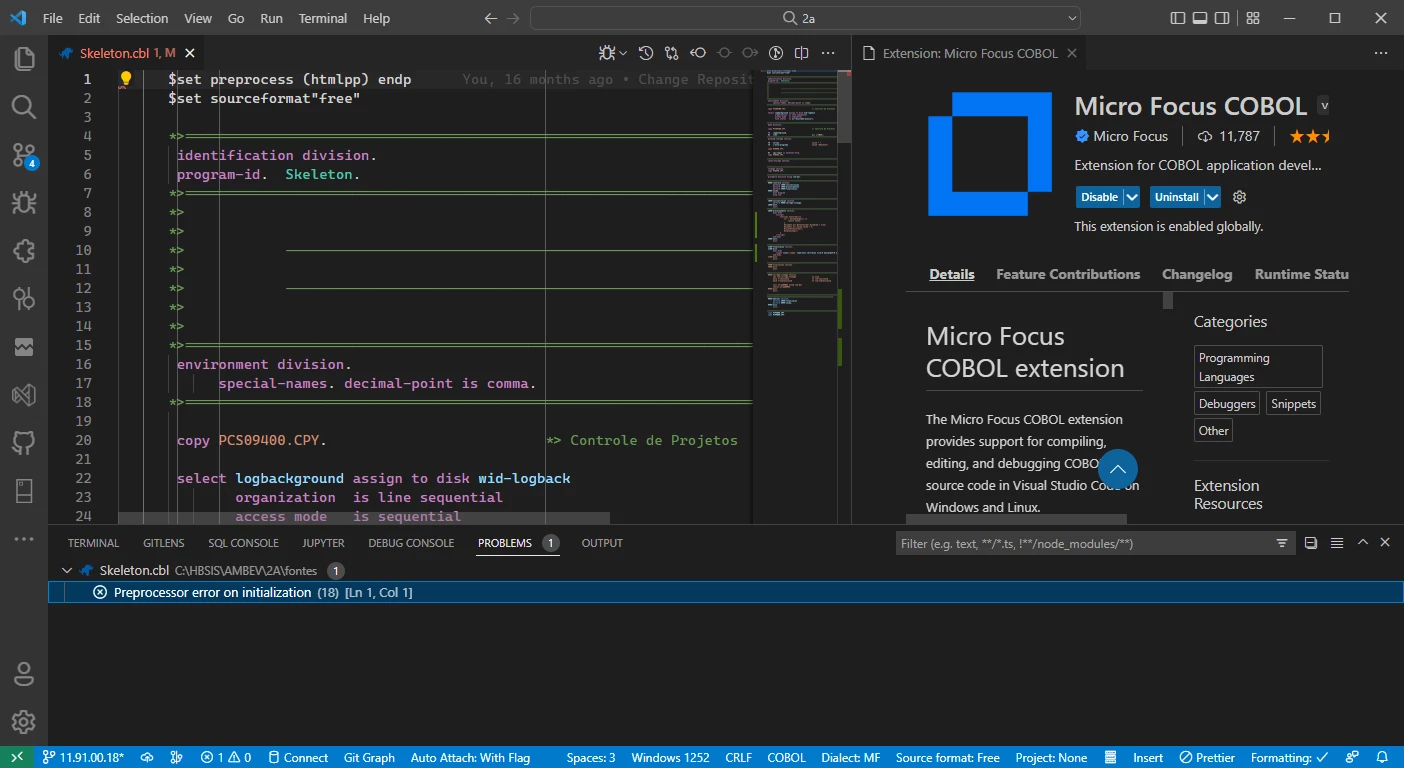Viewport: 1404px width, 768px height.
Task: Select the Snippets category tag
Action: pyautogui.click(x=1294, y=404)
